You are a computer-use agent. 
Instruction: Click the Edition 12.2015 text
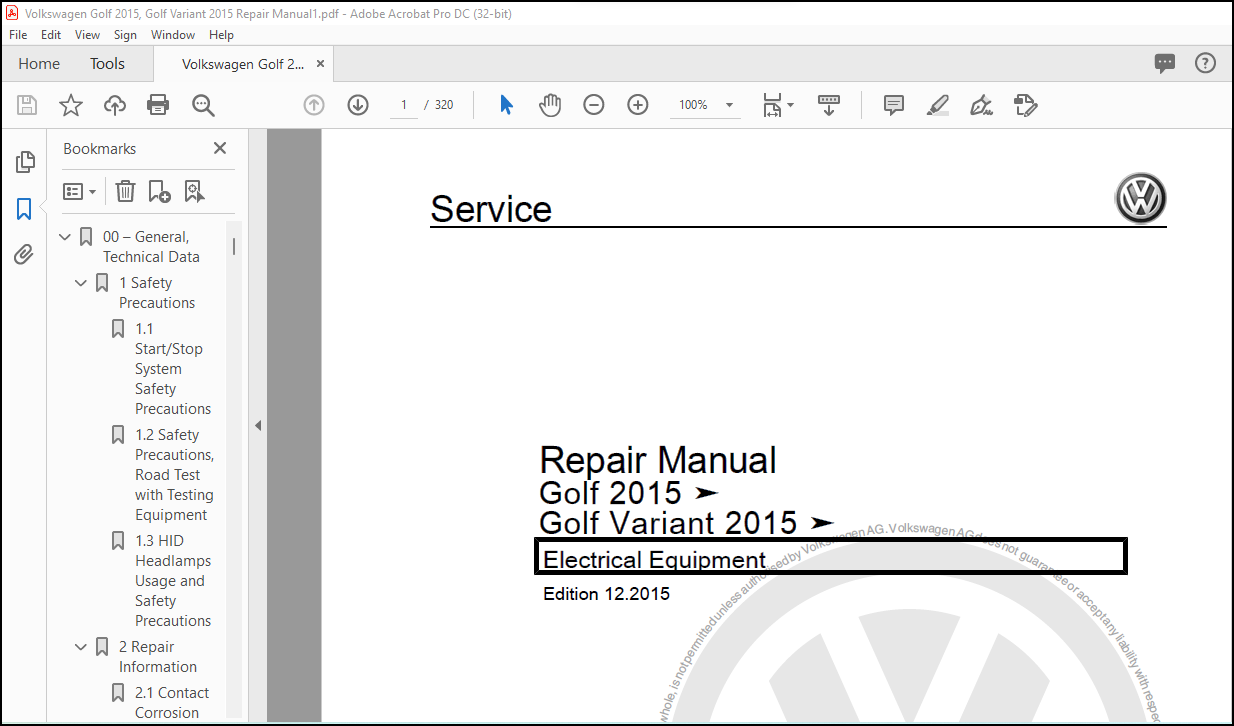(x=607, y=594)
